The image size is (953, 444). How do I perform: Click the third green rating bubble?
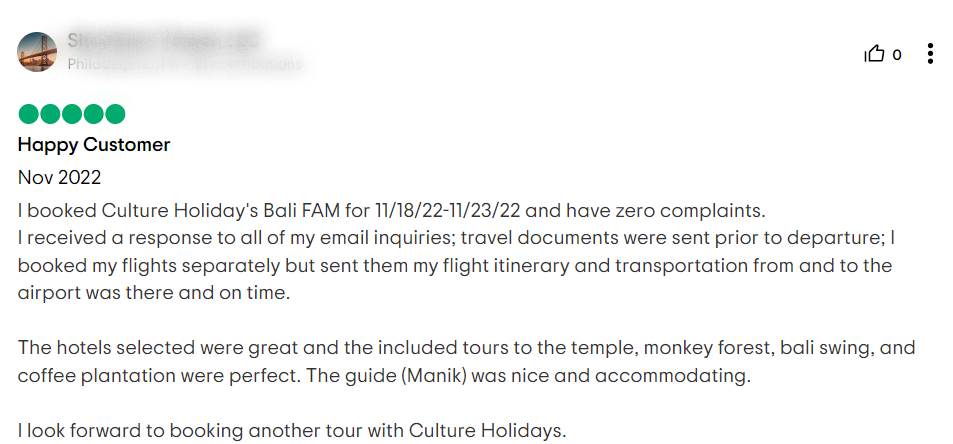[x=72, y=114]
